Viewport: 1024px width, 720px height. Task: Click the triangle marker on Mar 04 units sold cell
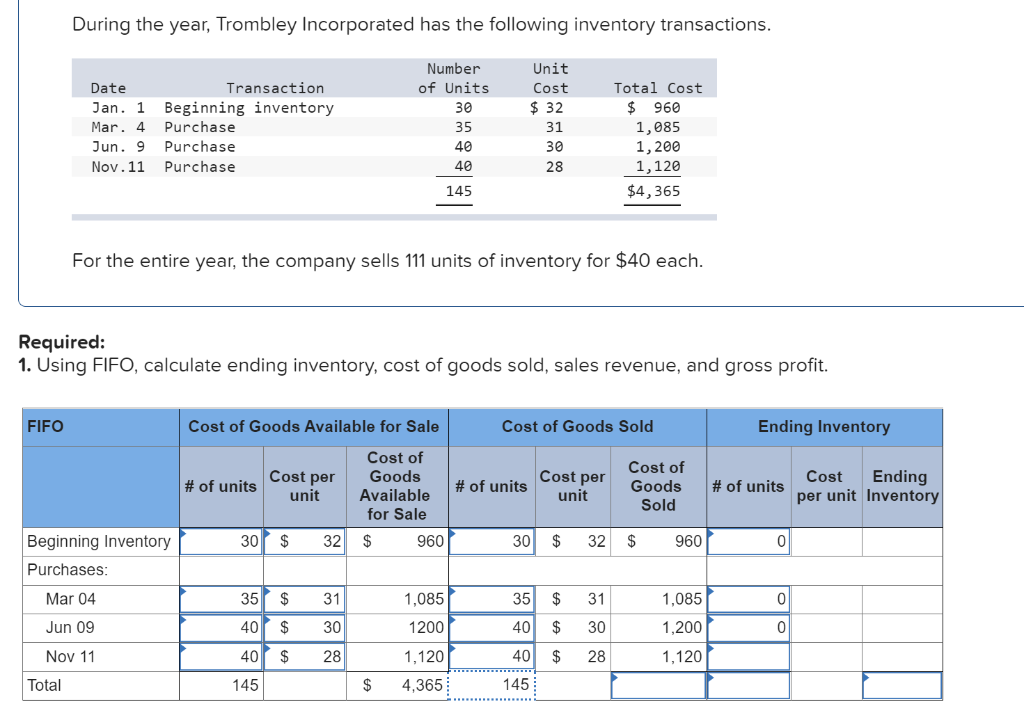pos(454,592)
